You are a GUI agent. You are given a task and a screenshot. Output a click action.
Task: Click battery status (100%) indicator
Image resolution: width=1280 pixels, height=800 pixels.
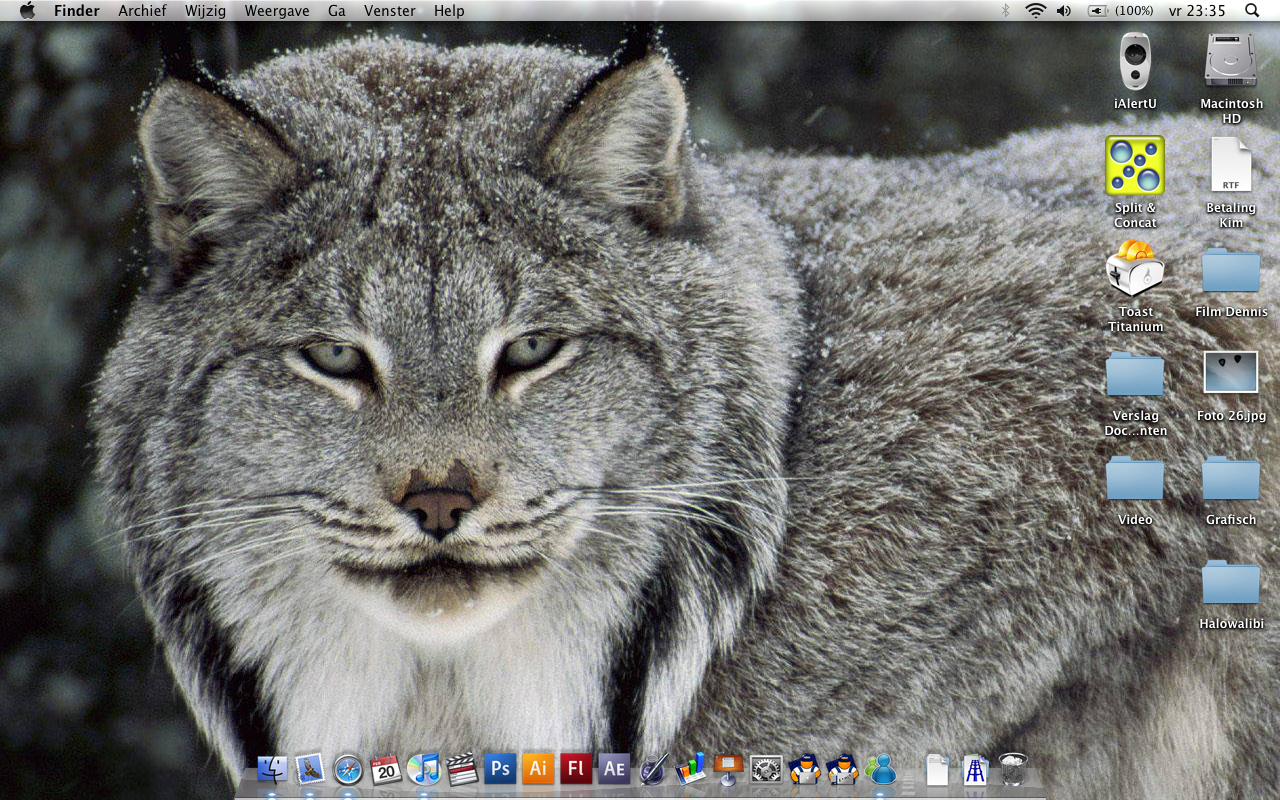coord(1120,10)
